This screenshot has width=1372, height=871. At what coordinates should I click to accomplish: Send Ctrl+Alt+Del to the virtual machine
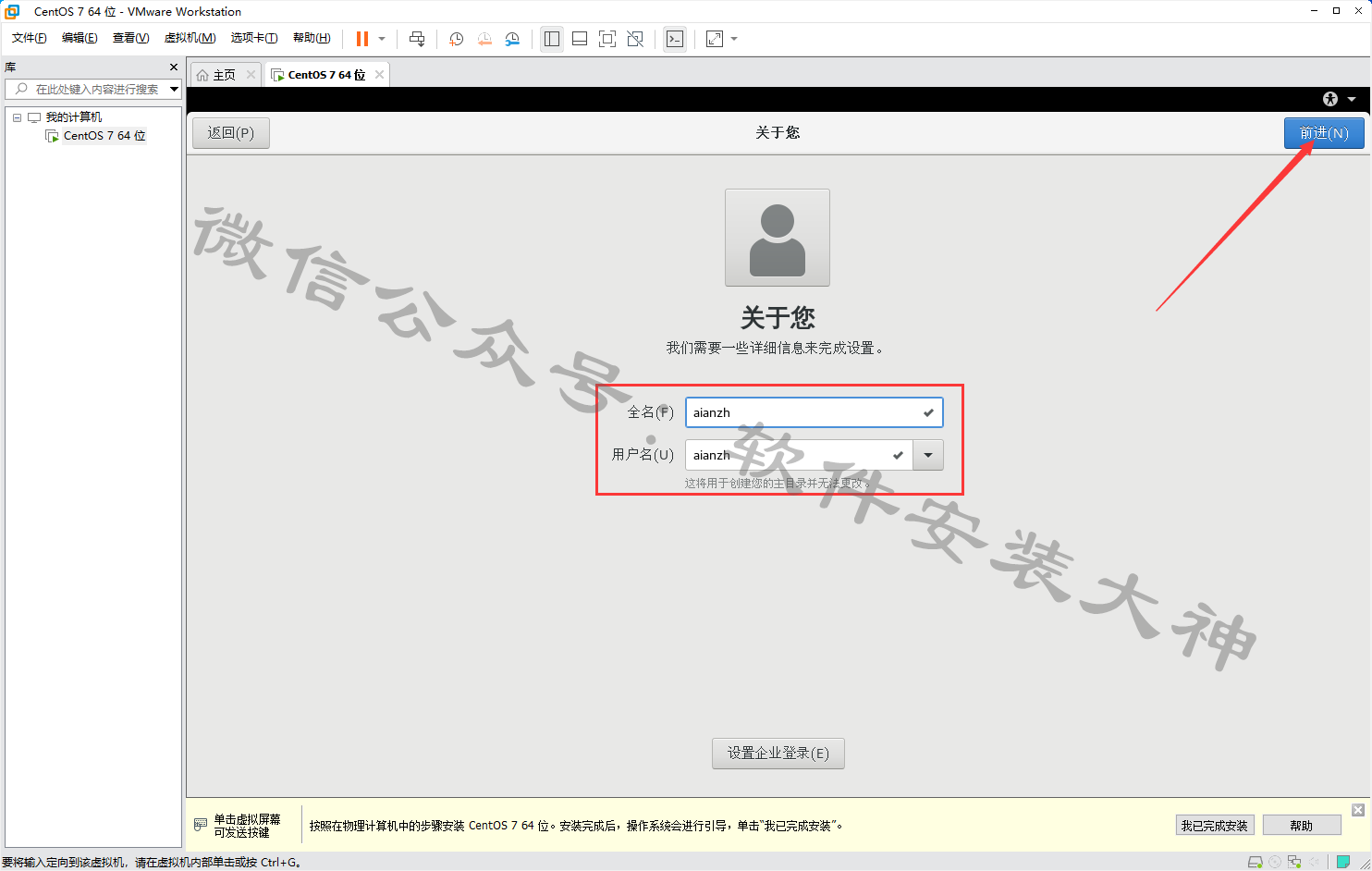click(417, 39)
